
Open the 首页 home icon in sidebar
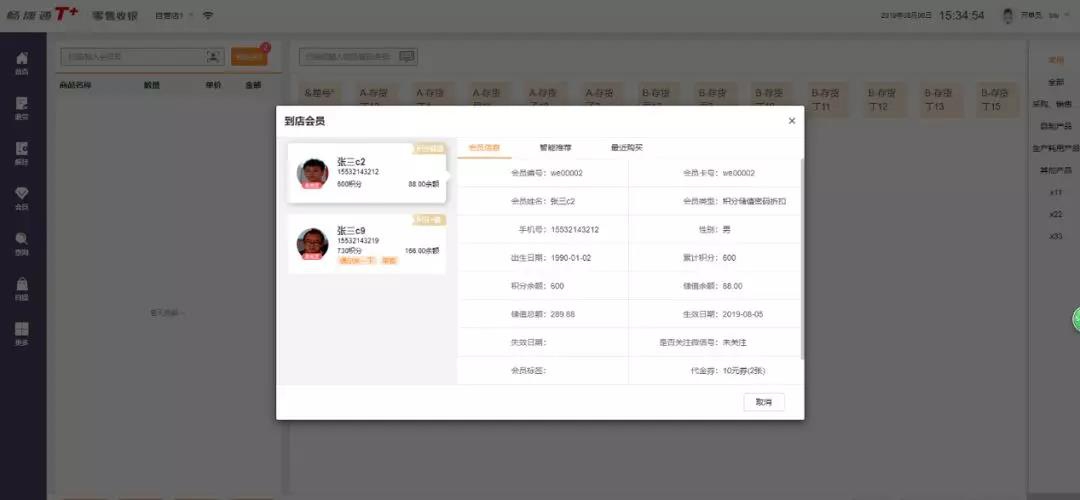point(22,62)
